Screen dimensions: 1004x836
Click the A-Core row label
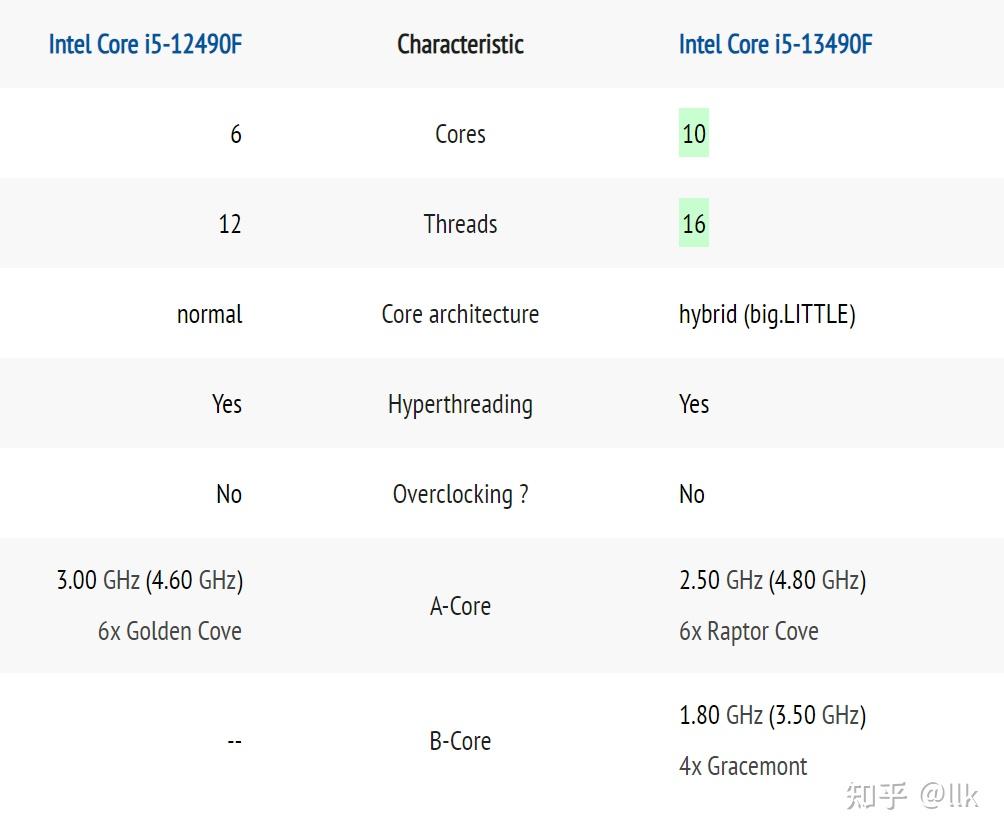[x=460, y=606]
